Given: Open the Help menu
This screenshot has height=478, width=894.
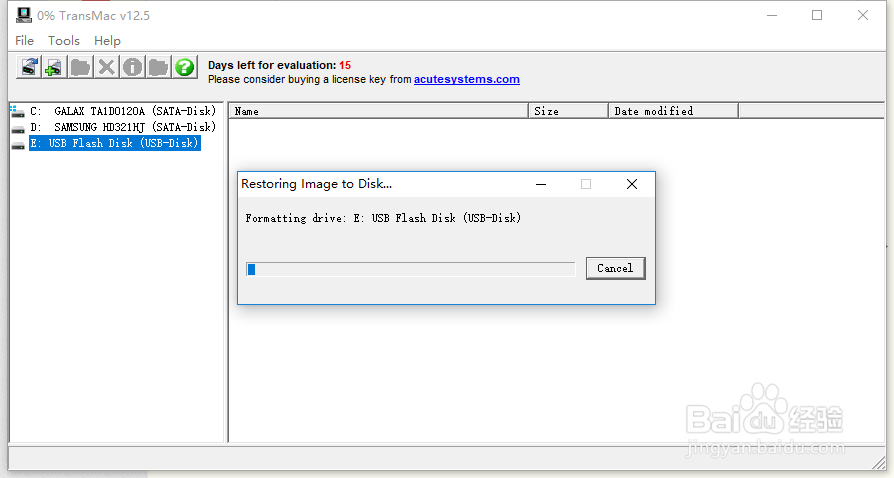Looking at the screenshot, I should pyautogui.click(x=107, y=40).
